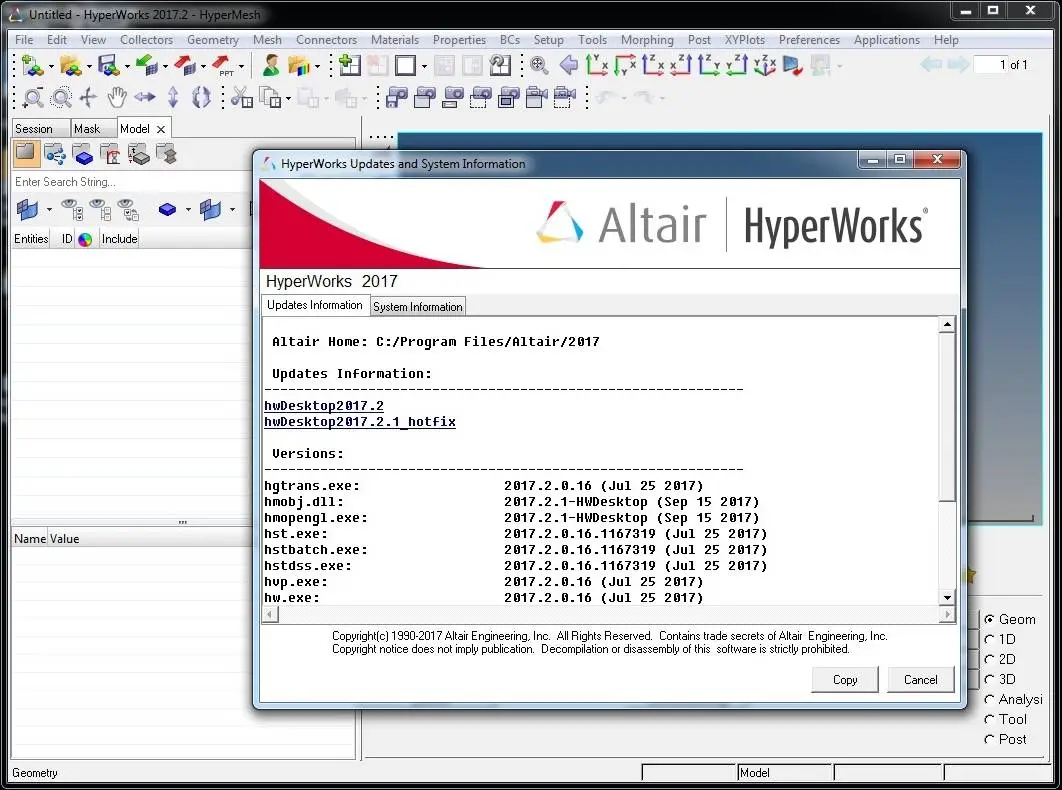1062x790 pixels.
Task: Click the scroll down arrow in the dialog
Action: pyautogui.click(x=947, y=598)
